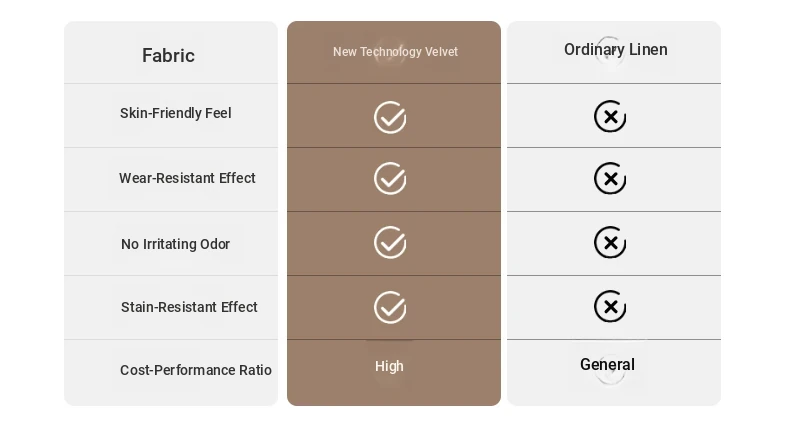The height and width of the screenshot is (448, 790).
Task: Click the No Irritating Odor row label
Action: 175,244
